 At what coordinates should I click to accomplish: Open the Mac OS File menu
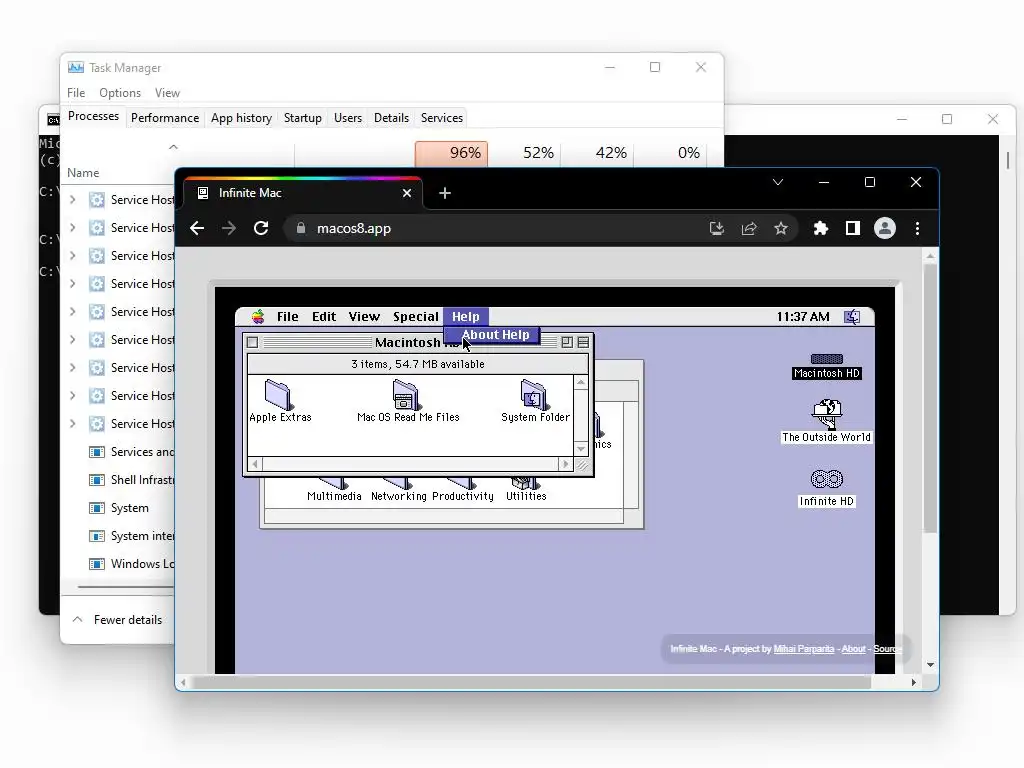pos(287,317)
